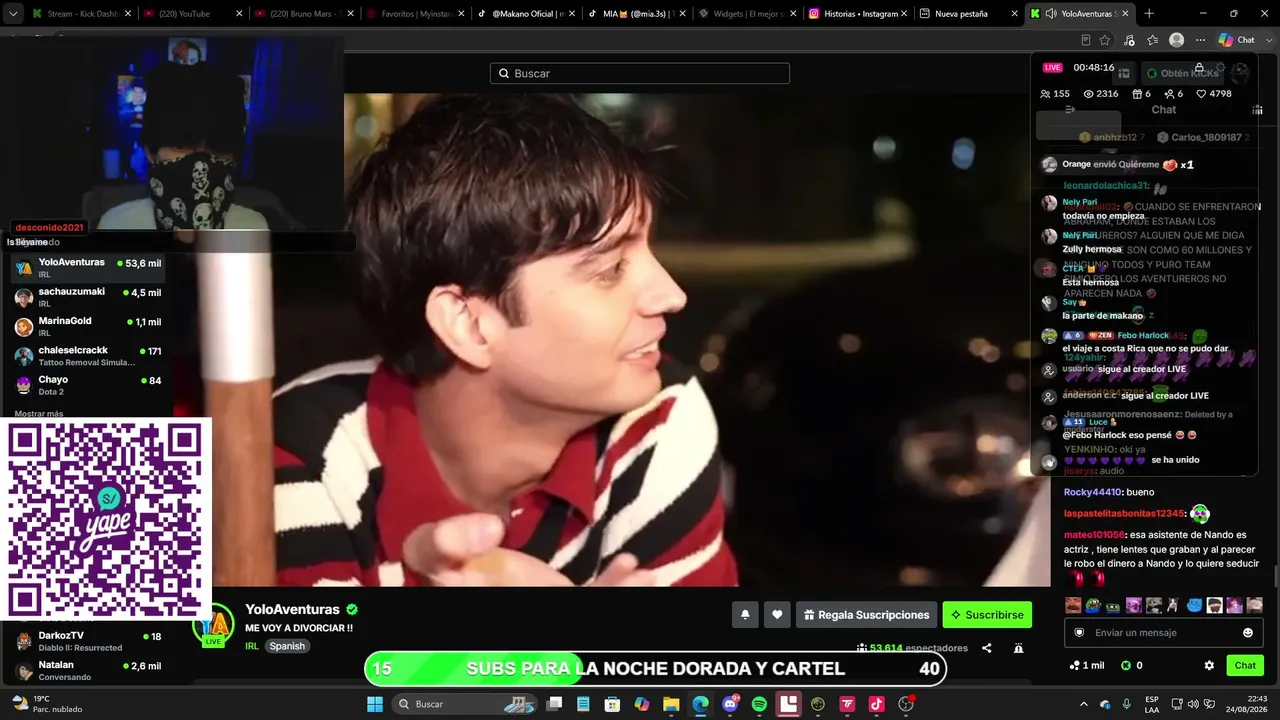Open Edge settings and more menu

tap(1201, 40)
